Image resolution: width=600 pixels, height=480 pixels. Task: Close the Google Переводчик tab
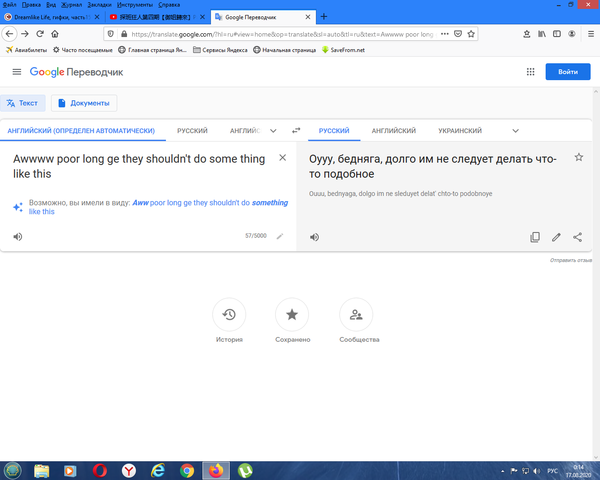pyautogui.click(x=308, y=17)
